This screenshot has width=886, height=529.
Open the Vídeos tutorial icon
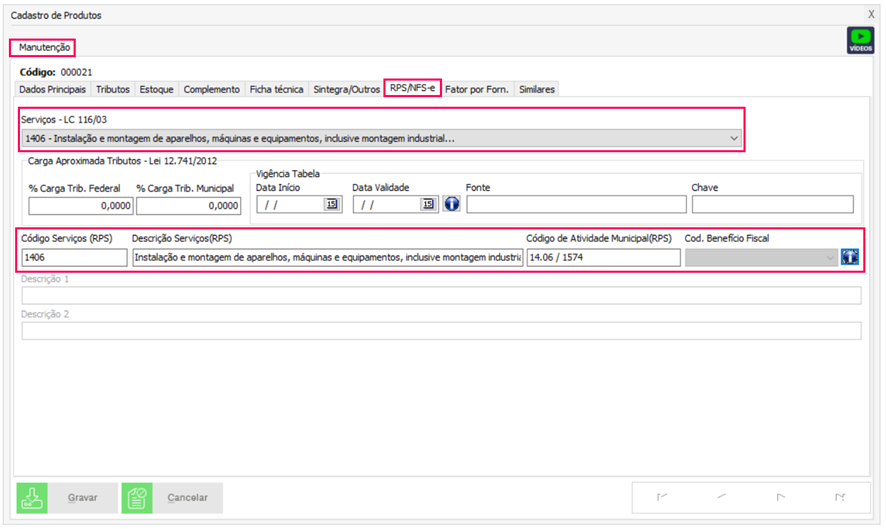pyautogui.click(x=859, y=40)
